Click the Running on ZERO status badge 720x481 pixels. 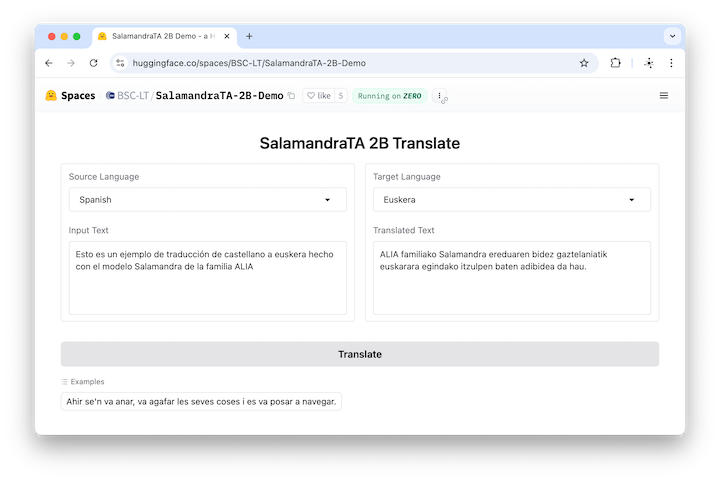pyautogui.click(x=389, y=96)
